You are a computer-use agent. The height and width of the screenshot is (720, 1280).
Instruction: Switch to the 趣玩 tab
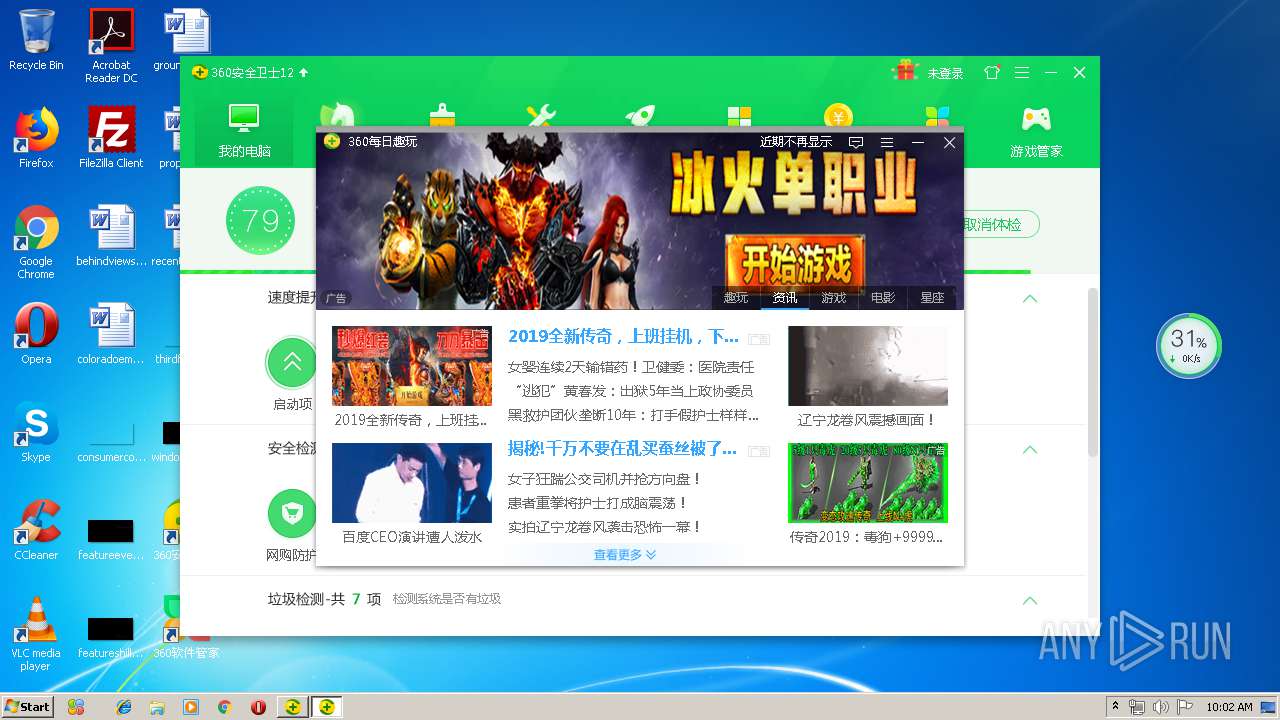(736, 297)
